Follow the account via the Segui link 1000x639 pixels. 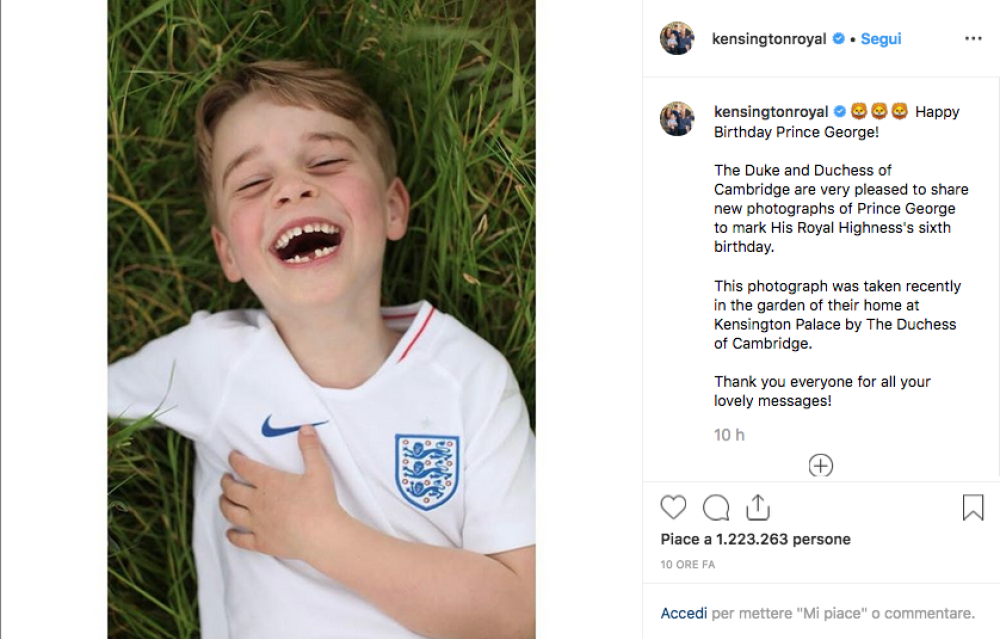tap(881, 39)
